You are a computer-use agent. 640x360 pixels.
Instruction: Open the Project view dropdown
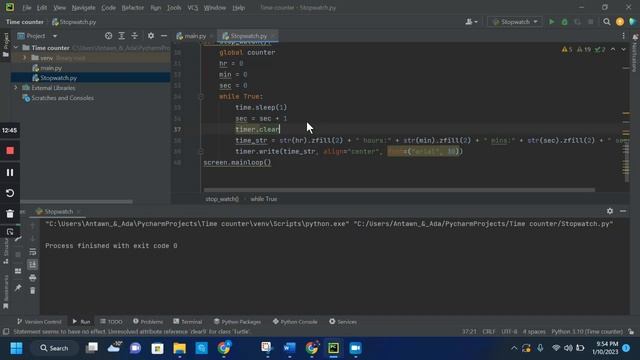[37, 36]
